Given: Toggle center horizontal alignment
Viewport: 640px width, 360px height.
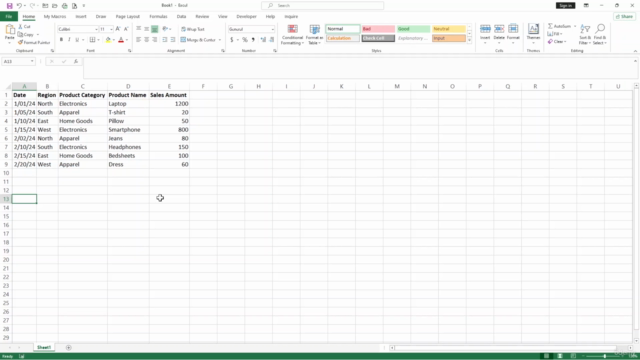Looking at the screenshot, I should pyautogui.click(x=147, y=40).
